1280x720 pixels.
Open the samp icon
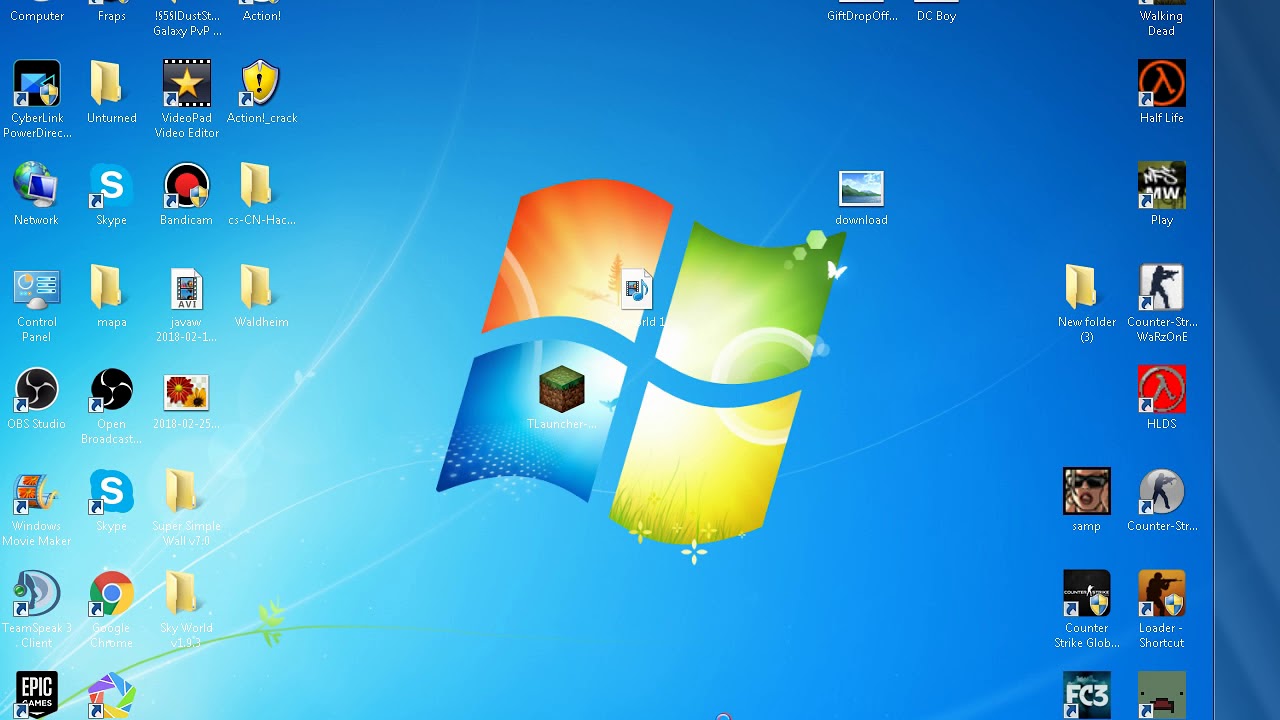pyautogui.click(x=1086, y=492)
